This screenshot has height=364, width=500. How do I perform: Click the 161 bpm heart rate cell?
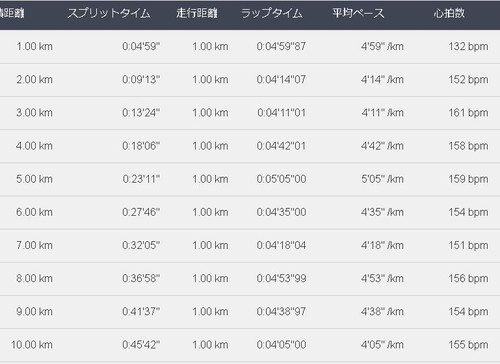tap(468, 113)
